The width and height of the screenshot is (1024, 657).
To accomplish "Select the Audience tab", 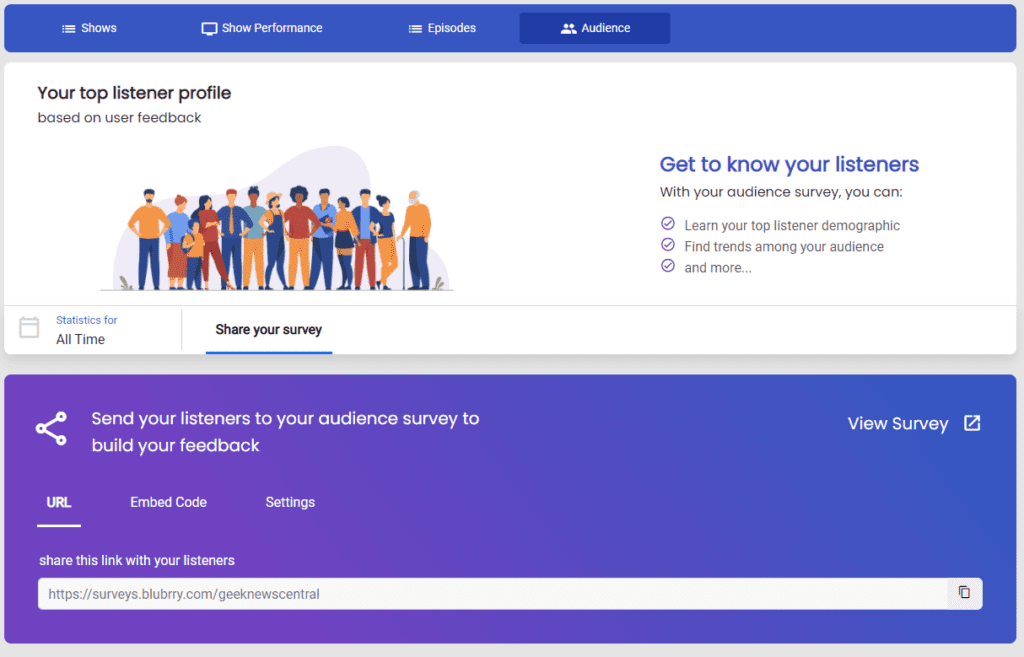I will pyautogui.click(x=595, y=28).
